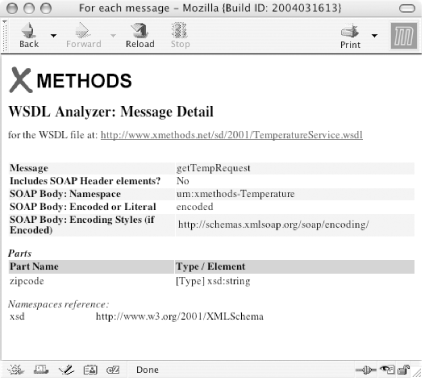The width and height of the screenshot is (423, 378).
Task: Open Navigator from status bar component icon
Action: pyautogui.click(x=16, y=370)
